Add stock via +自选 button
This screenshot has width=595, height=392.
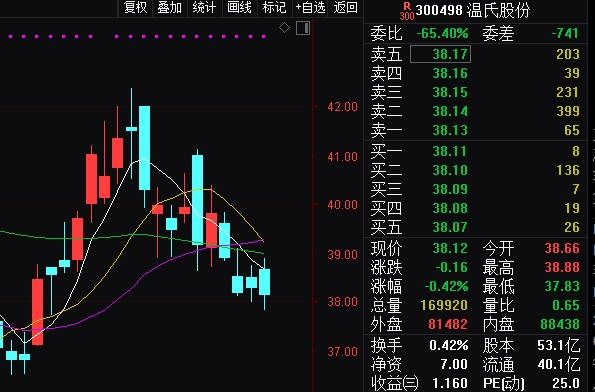pos(310,8)
